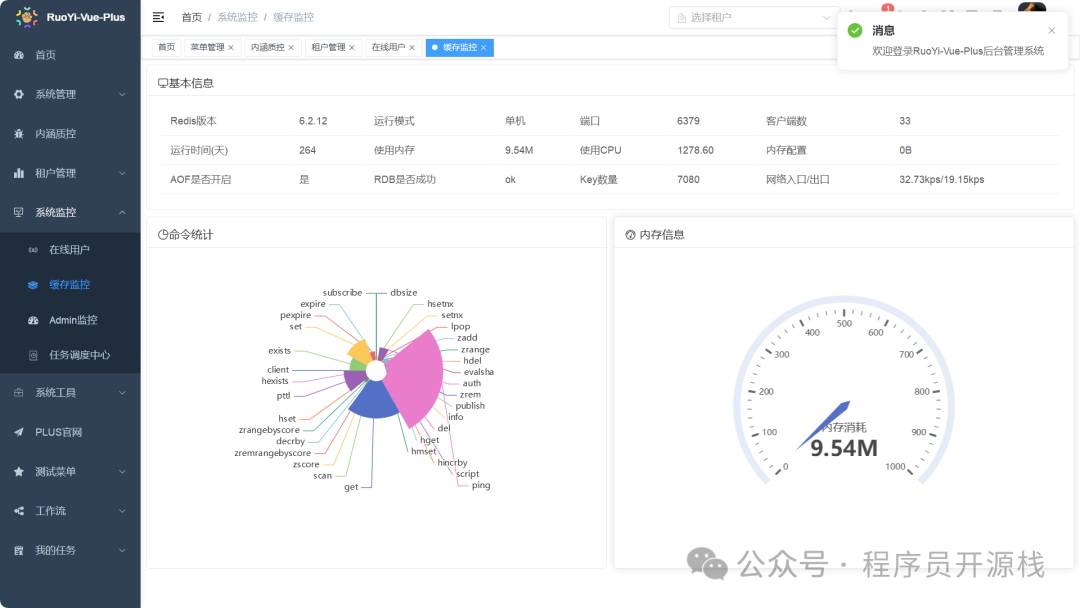Viewport: 1080px width, 608px height.
Task: Click the Admin监控 dashboard icon
Action: point(33,320)
